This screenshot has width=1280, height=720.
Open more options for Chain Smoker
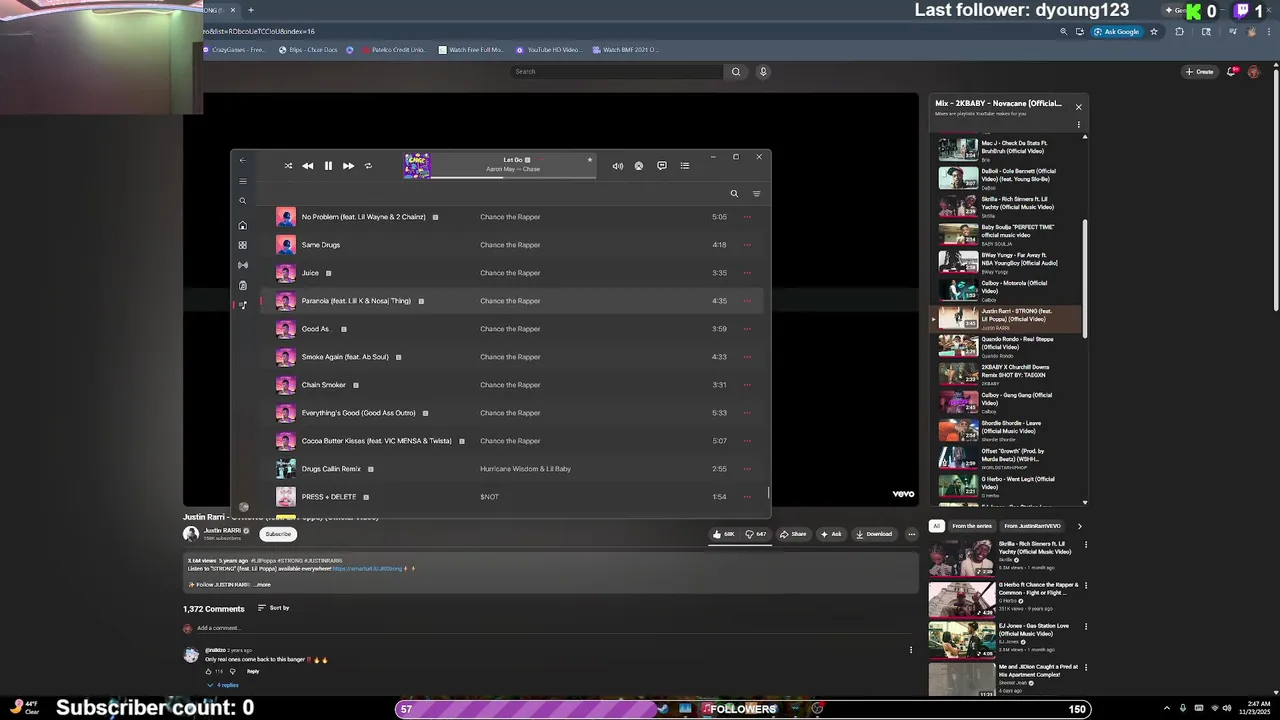747,385
